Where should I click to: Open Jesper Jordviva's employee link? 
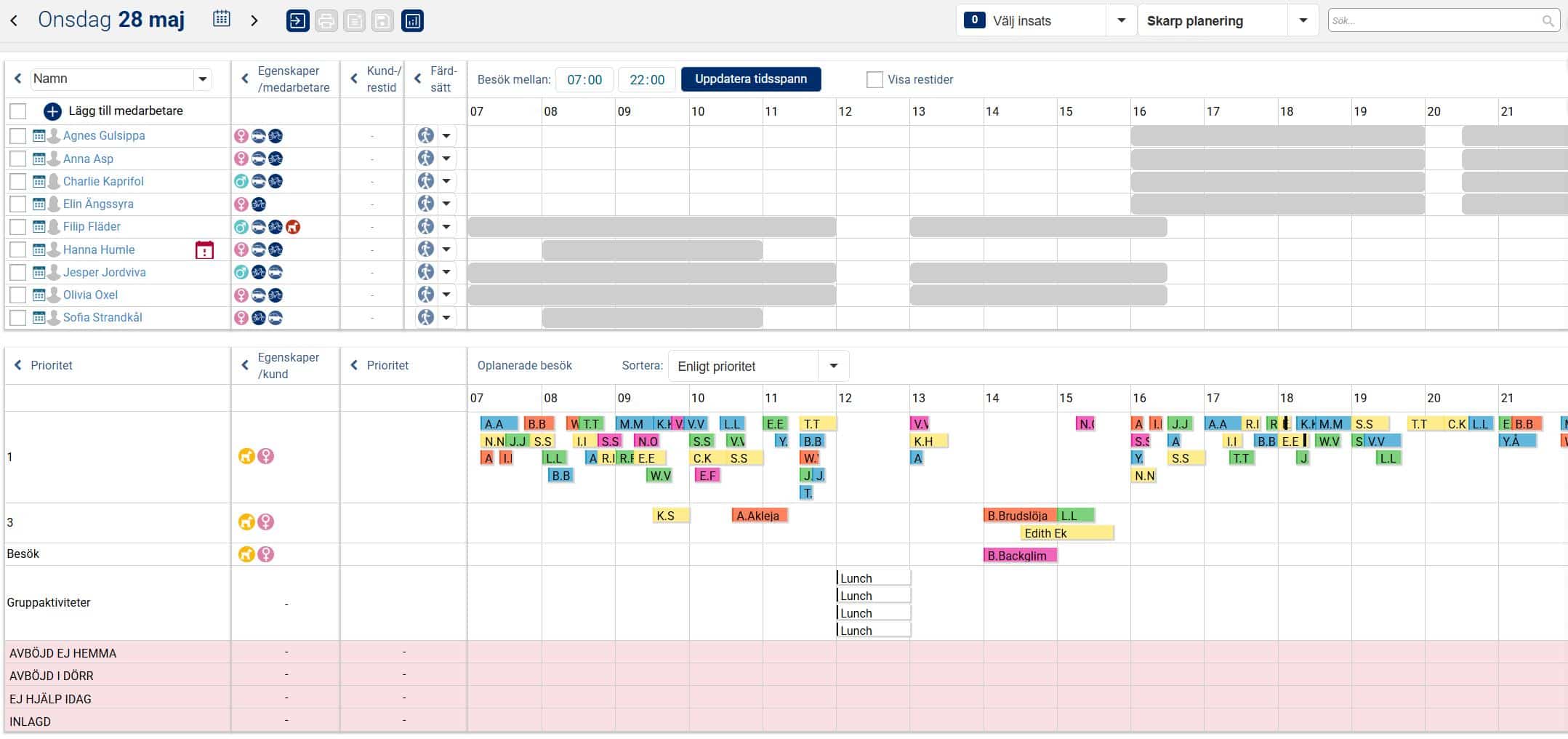(104, 273)
